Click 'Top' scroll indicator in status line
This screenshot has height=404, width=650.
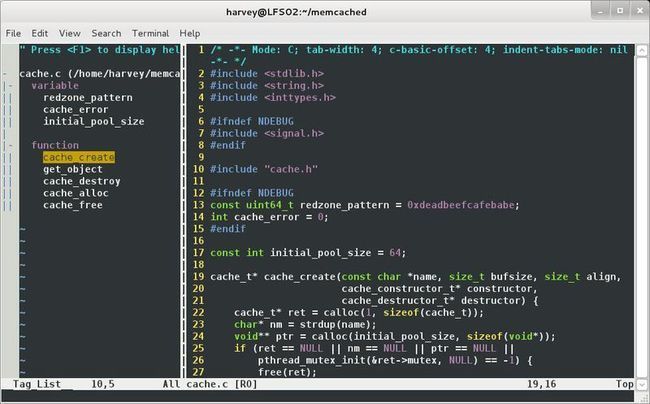click(x=624, y=384)
